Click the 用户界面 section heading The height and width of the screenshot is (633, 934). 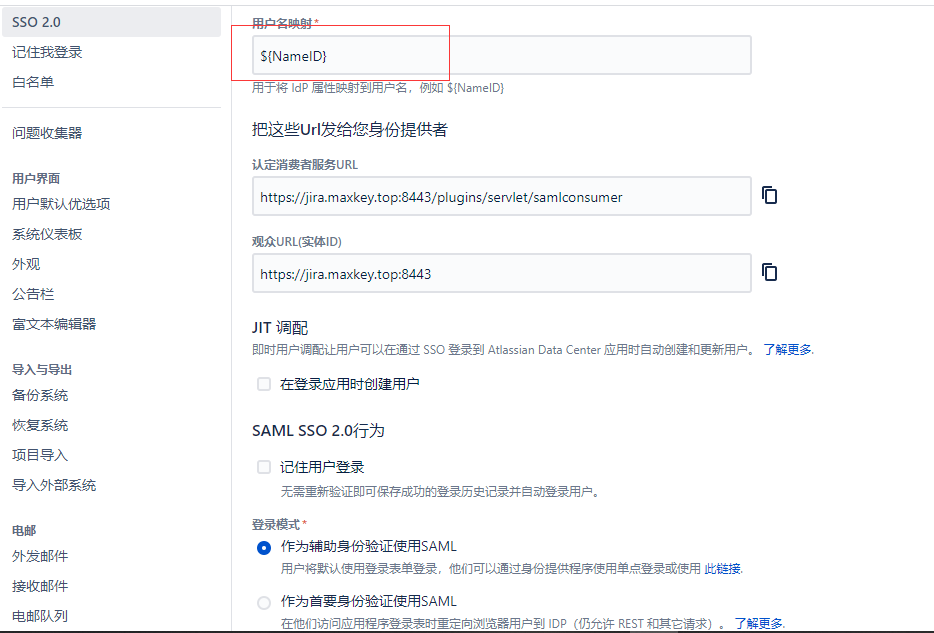coord(36,179)
